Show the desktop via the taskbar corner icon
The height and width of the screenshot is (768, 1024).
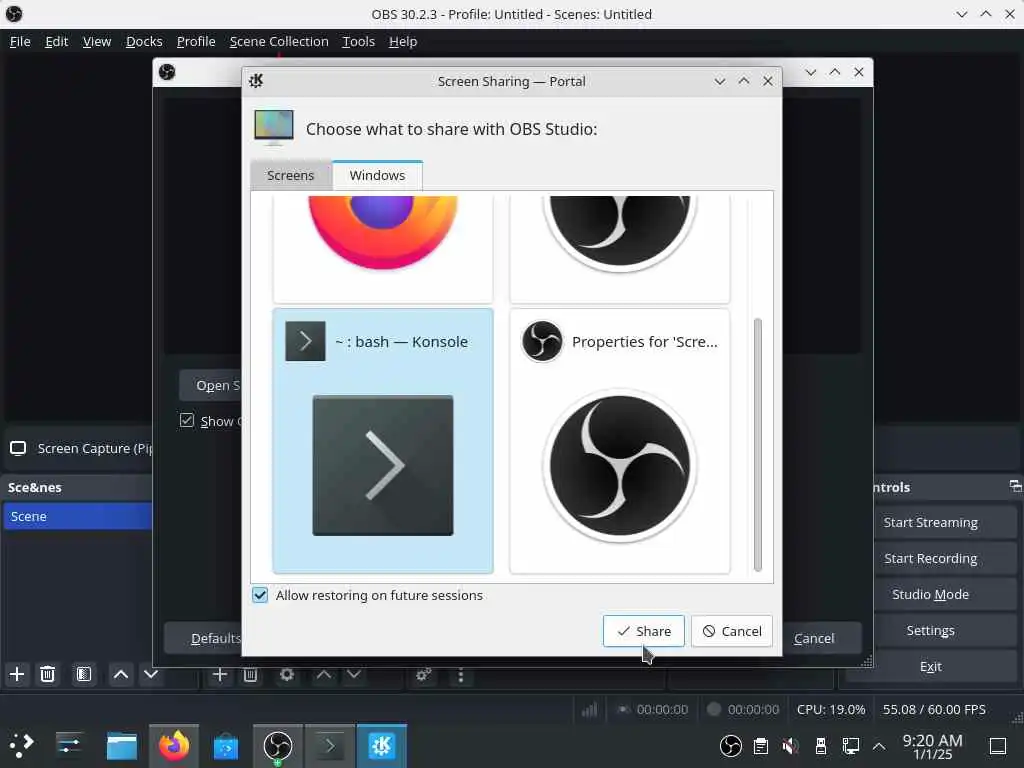[998, 745]
